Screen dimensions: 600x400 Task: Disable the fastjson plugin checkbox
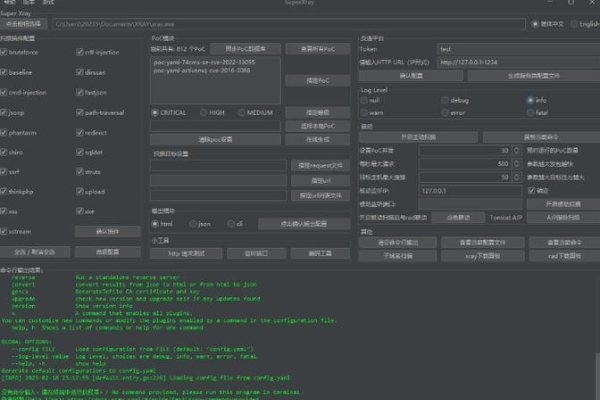pyautogui.click(x=80, y=93)
